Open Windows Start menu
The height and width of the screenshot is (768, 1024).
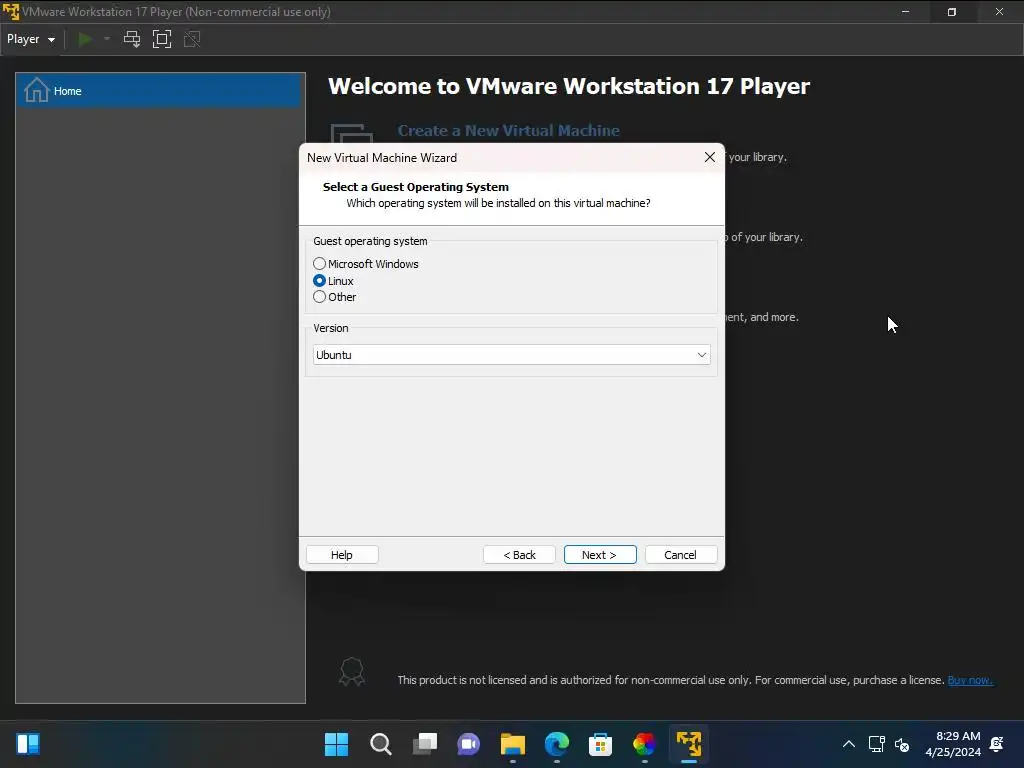tap(336, 744)
